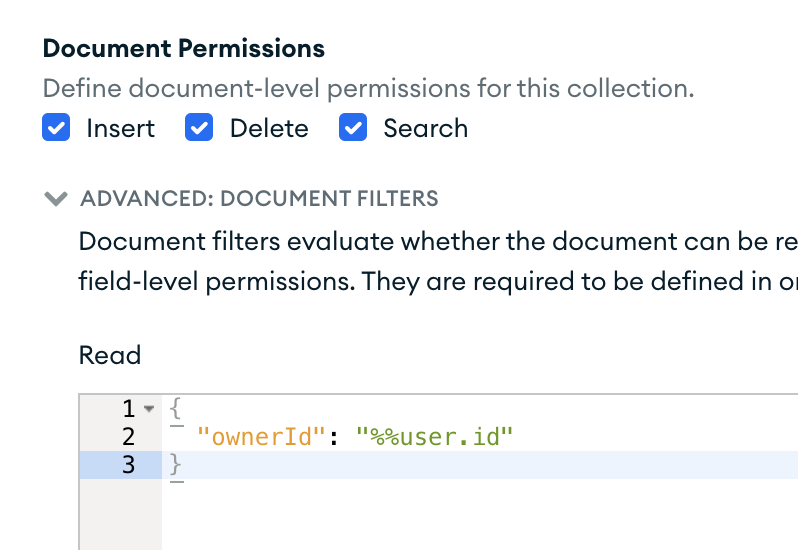The width and height of the screenshot is (798, 550).
Task: Click the Read filter label
Action: pyautogui.click(x=110, y=355)
